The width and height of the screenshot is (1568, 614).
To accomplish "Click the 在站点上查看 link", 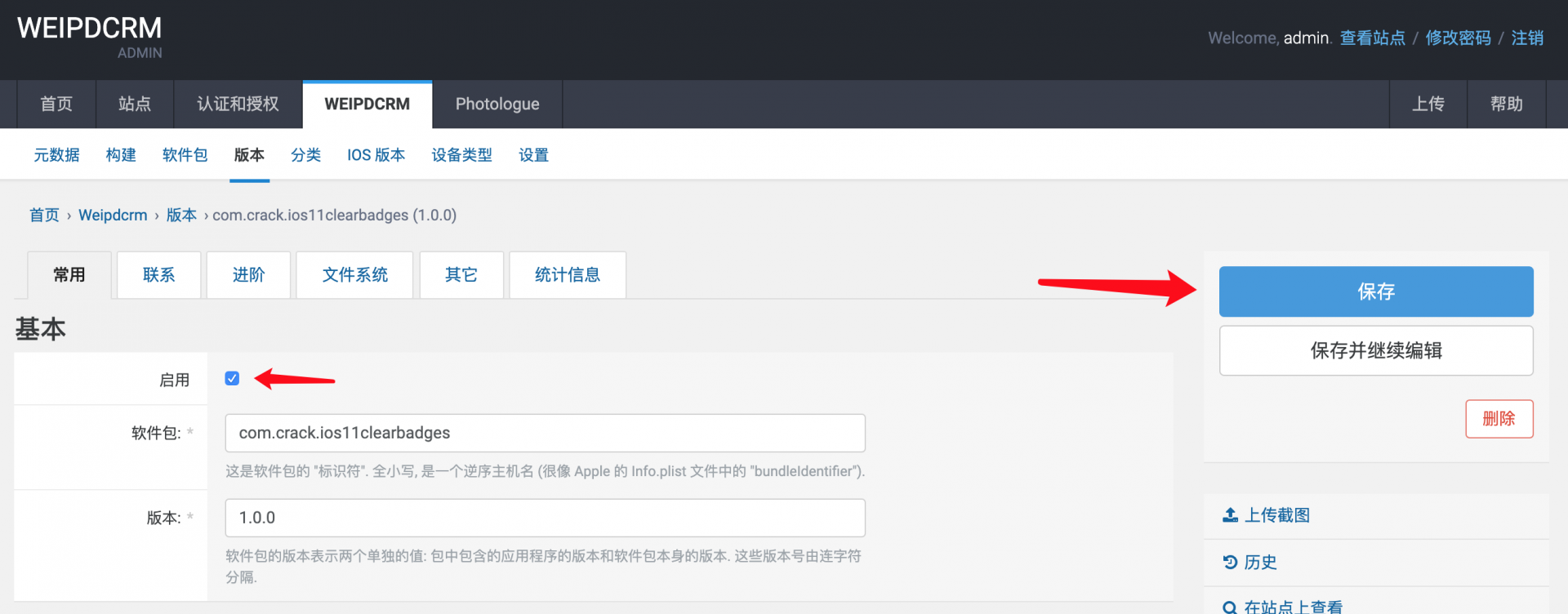I will [x=1294, y=607].
